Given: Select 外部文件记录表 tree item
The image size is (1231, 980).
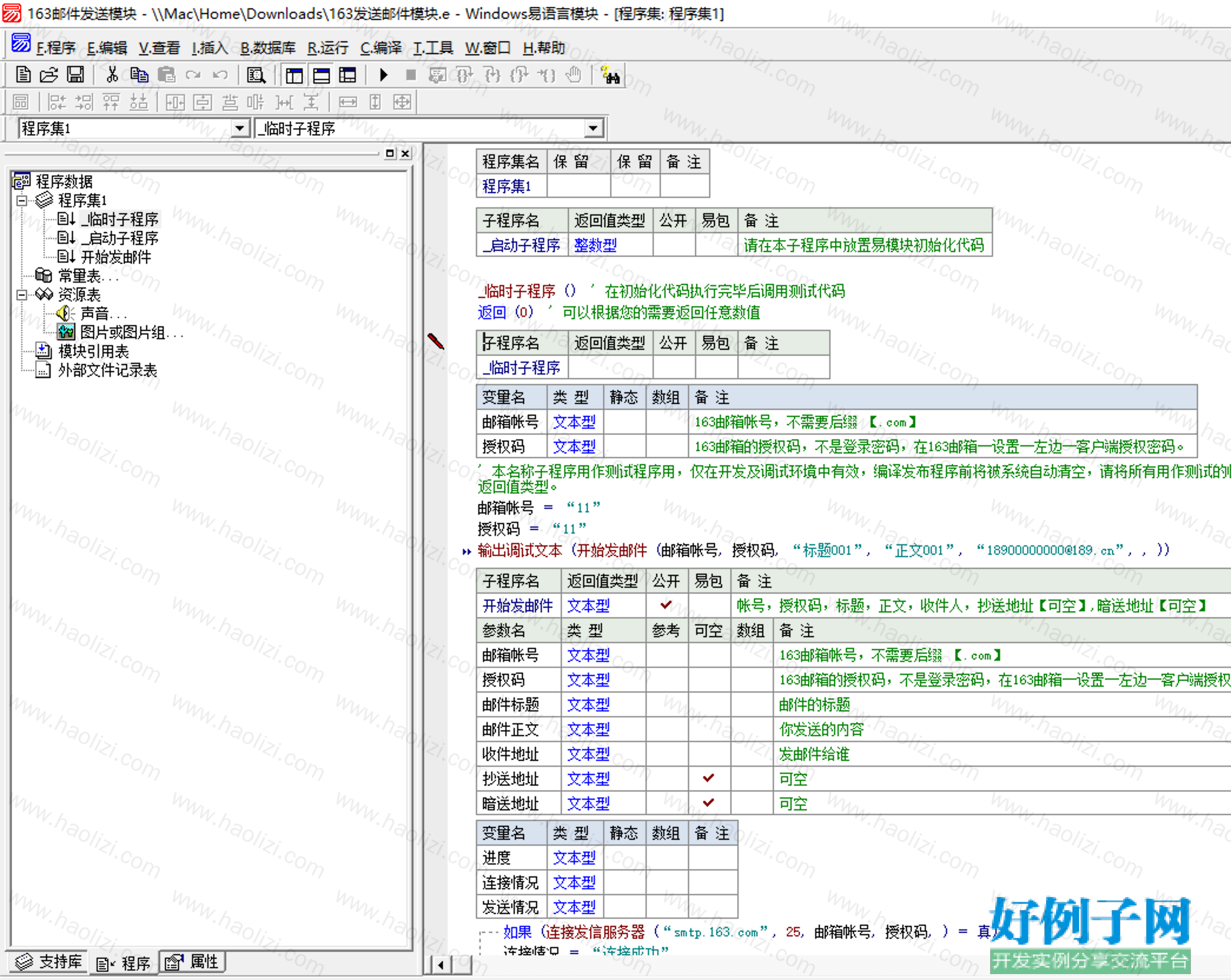Looking at the screenshot, I should click(107, 370).
